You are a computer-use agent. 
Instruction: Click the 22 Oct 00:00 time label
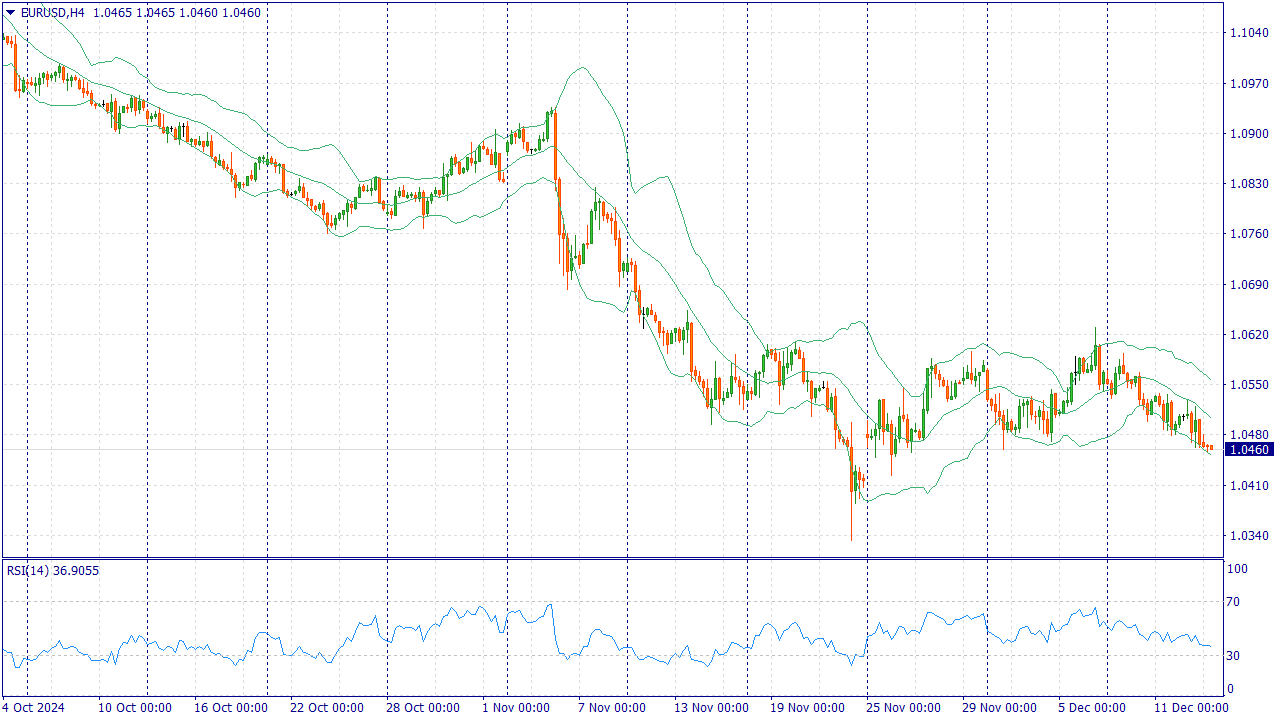pos(329,708)
